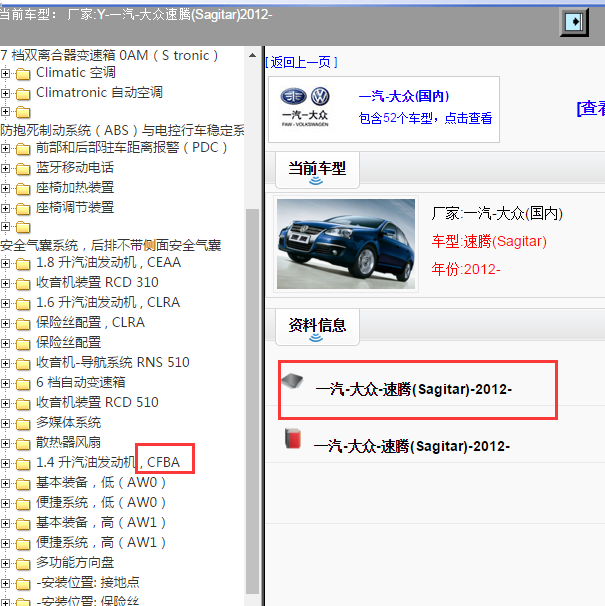Expand the 1.4 升汽油发动机 CFBA node
Viewport: 605px width, 606px height.
point(5,463)
